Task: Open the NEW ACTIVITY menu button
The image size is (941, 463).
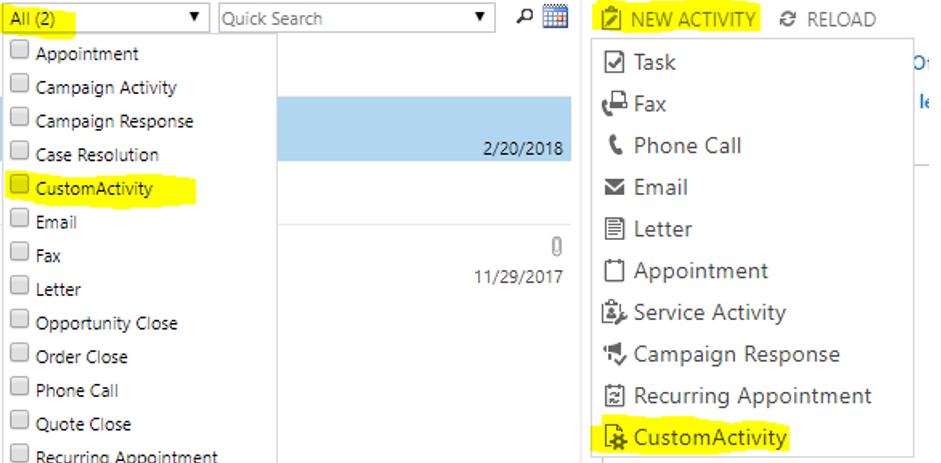Action: pyautogui.click(x=679, y=19)
